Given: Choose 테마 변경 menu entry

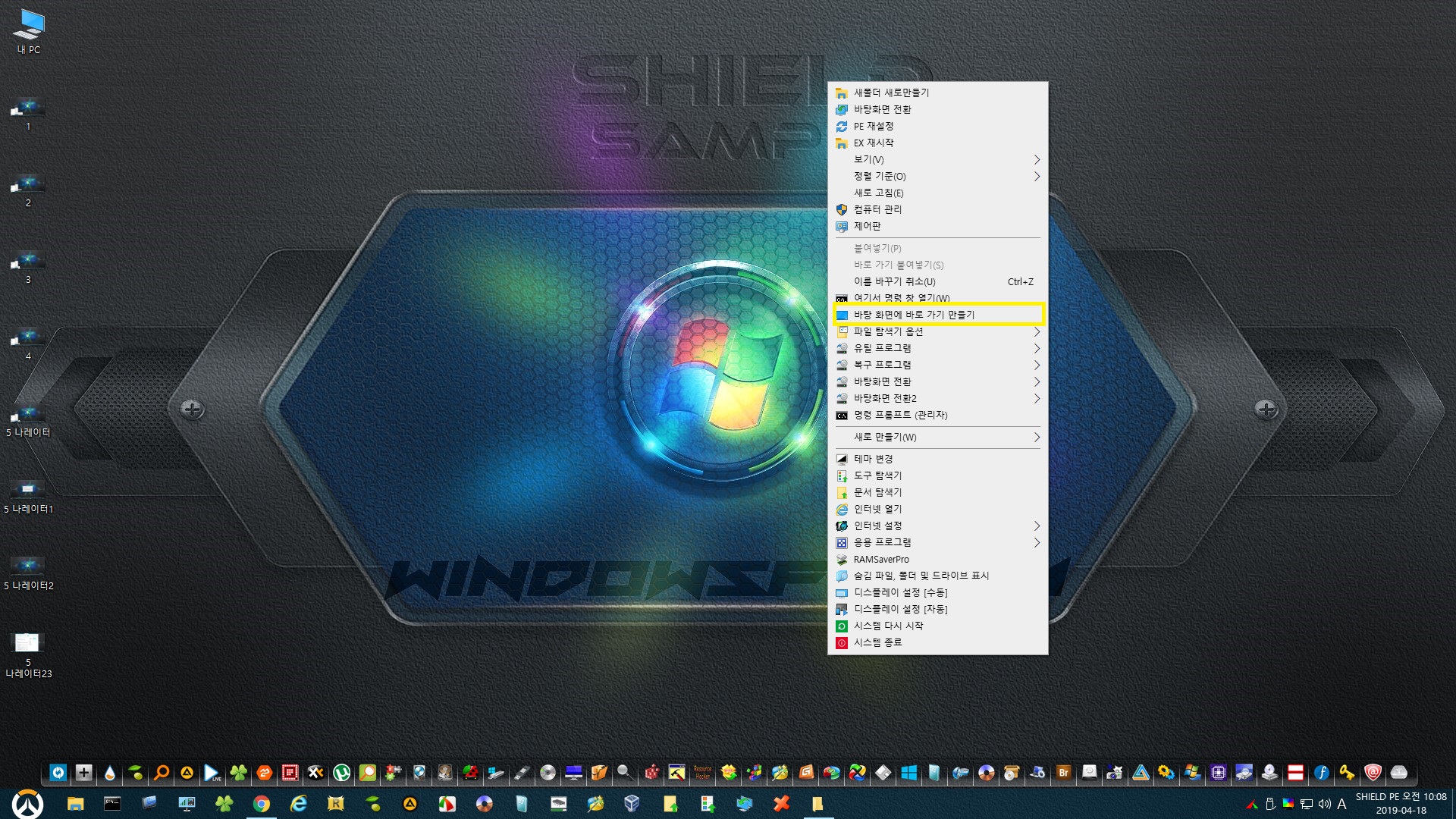Looking at the screenshot, I should point(937,459).
